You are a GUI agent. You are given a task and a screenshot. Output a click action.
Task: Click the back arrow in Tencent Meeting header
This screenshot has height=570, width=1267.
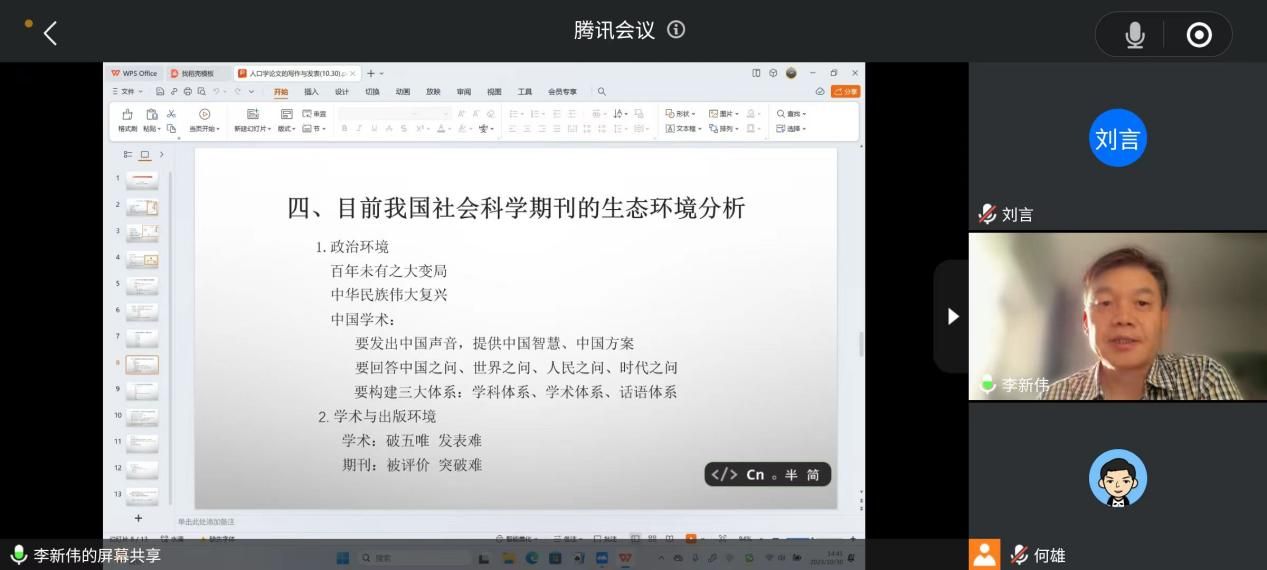click(x=50, y=33)
